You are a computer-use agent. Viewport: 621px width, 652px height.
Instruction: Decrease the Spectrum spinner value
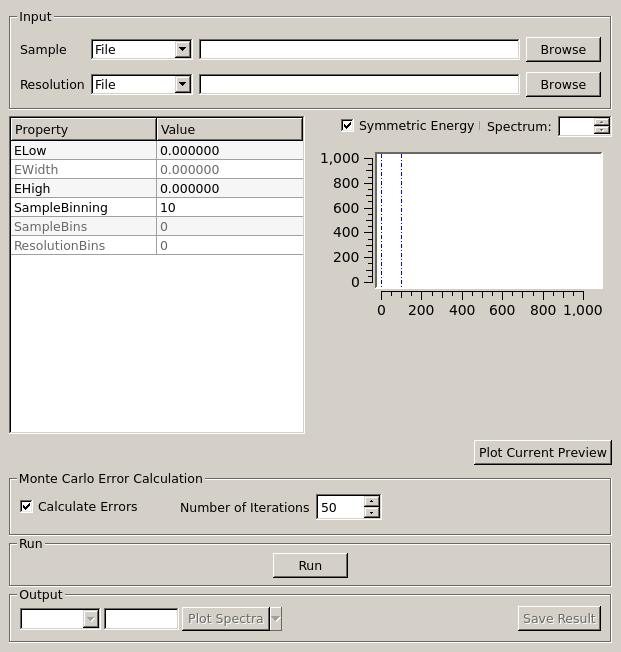pos(601,131)
